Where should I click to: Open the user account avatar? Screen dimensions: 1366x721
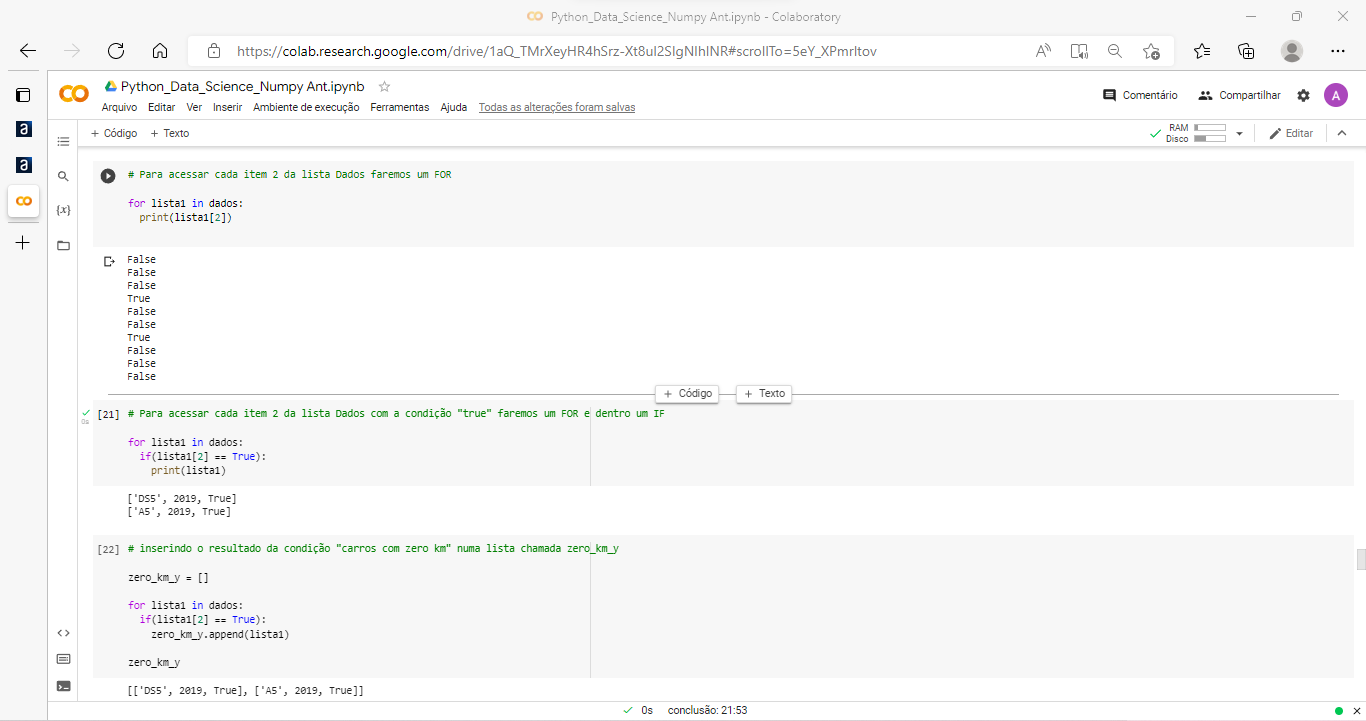click(1336, 95)
